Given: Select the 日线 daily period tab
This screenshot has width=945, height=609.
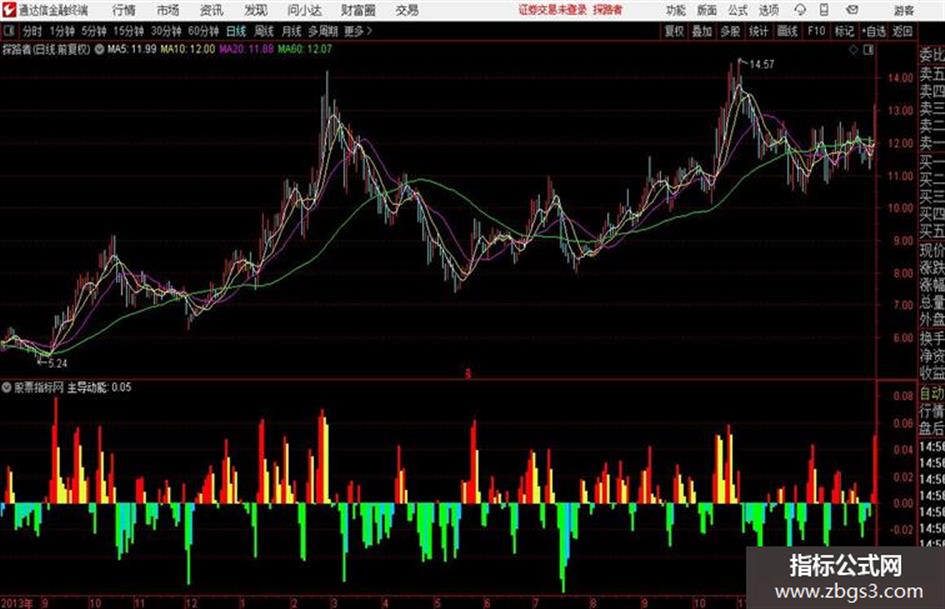Looking at the screenshot, I should tap(236, 31).
